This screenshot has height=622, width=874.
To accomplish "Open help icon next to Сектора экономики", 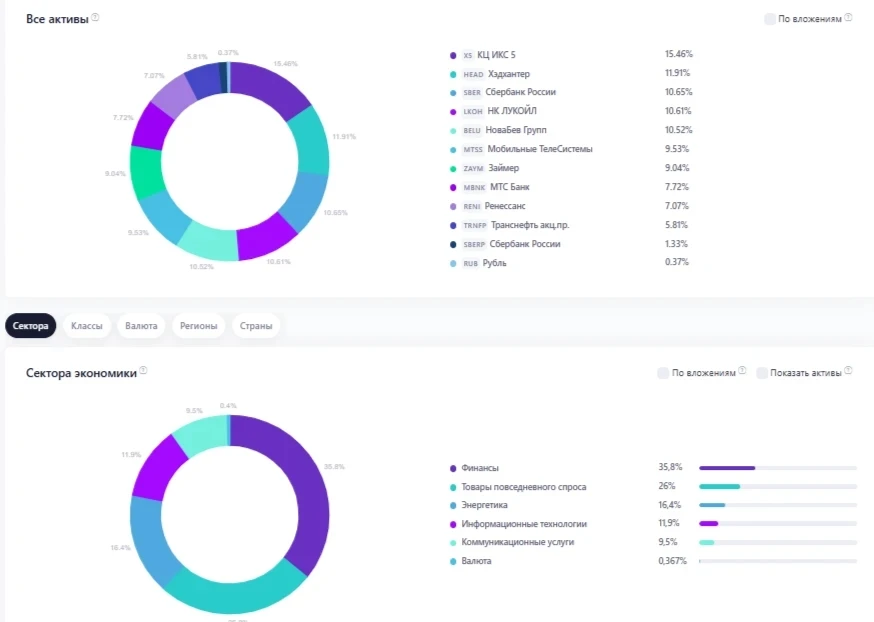I will tap(143, 370).
